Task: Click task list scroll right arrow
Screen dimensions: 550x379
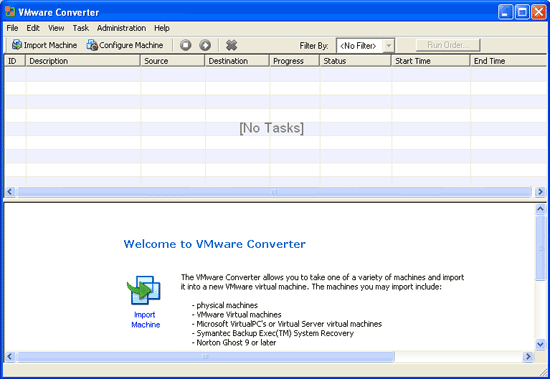Action: (x=540, y=192)
